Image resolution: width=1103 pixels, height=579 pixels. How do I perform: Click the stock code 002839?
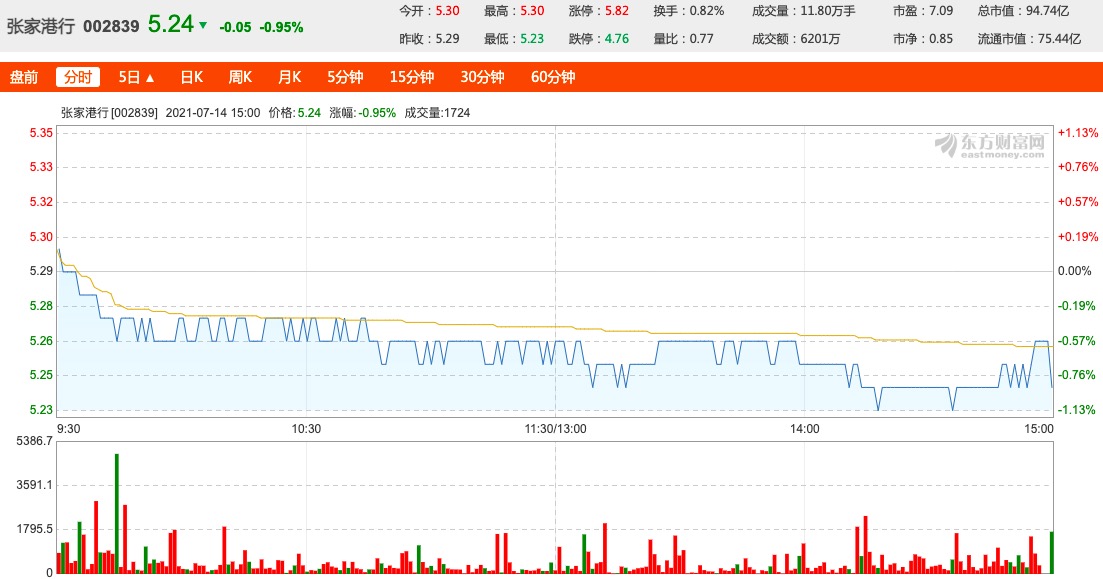[111, 27]
